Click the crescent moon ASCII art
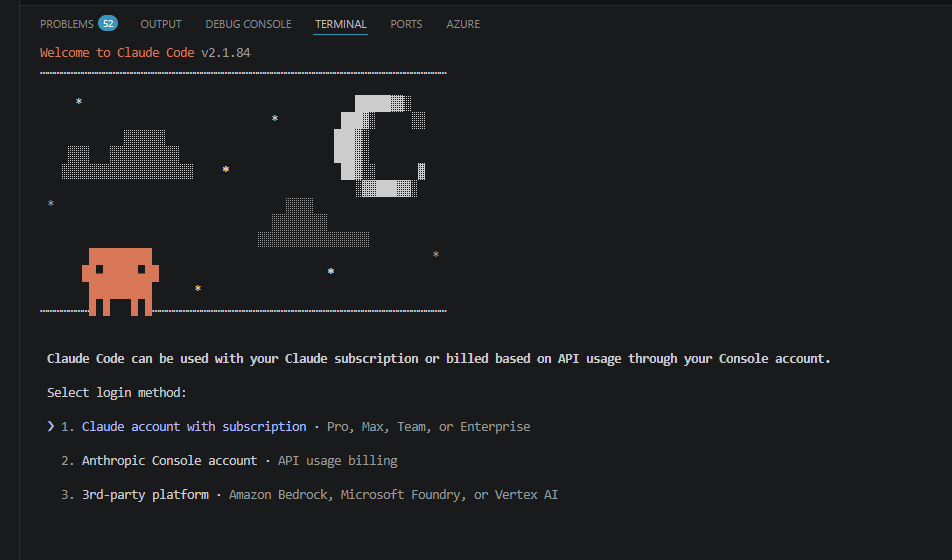The image size is (952, 560). (378, 145)
